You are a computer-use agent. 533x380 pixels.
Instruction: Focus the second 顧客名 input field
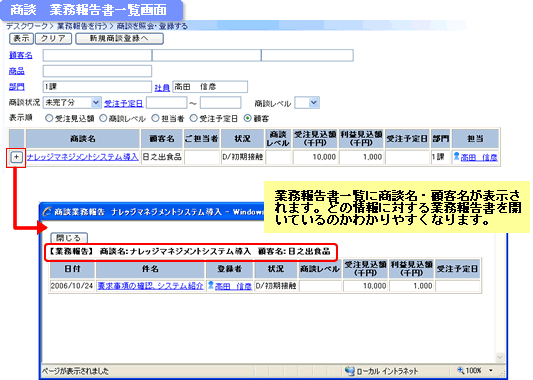206,55
